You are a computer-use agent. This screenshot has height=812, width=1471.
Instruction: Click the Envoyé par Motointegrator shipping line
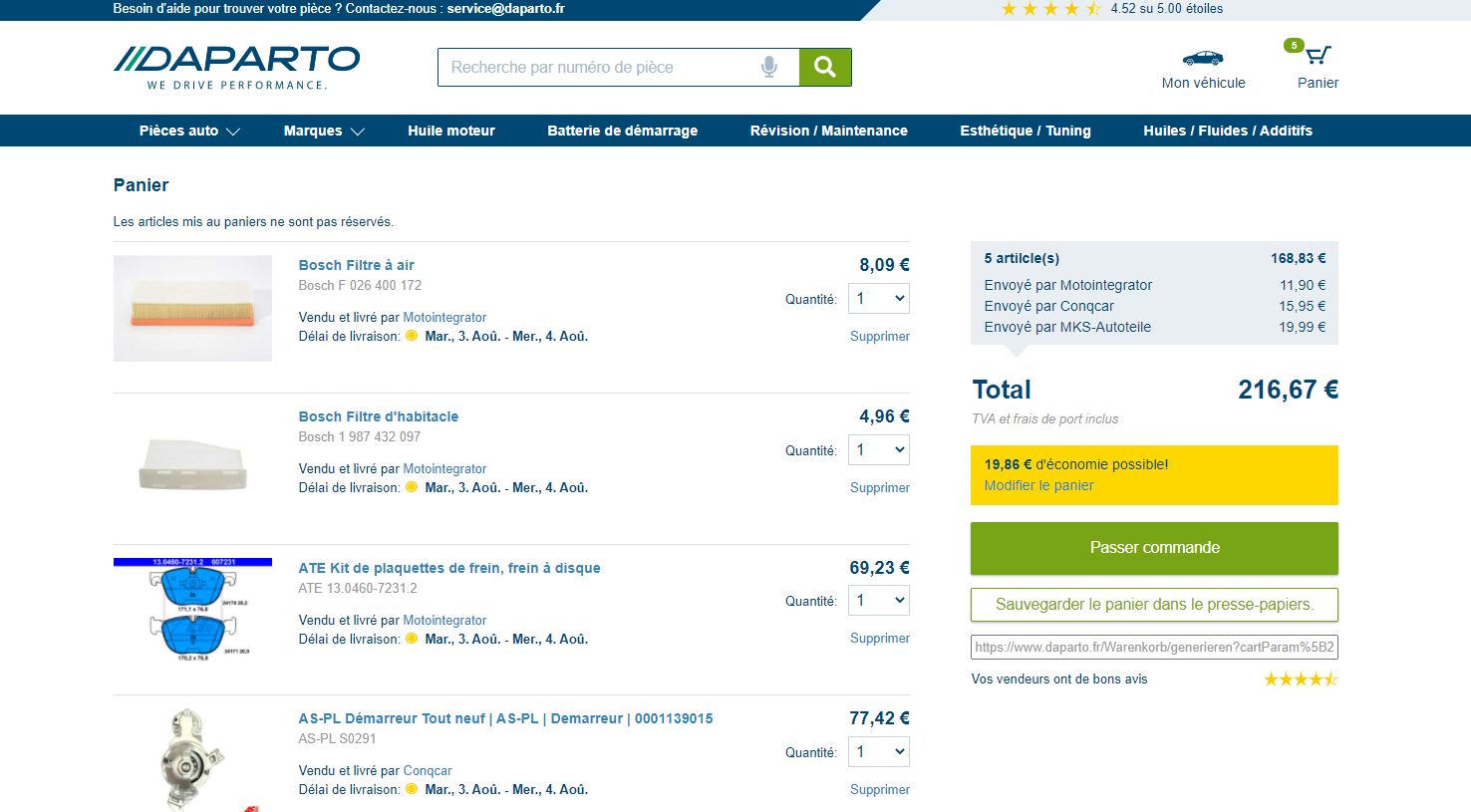pyautogui.click(x=1154, y=285)
